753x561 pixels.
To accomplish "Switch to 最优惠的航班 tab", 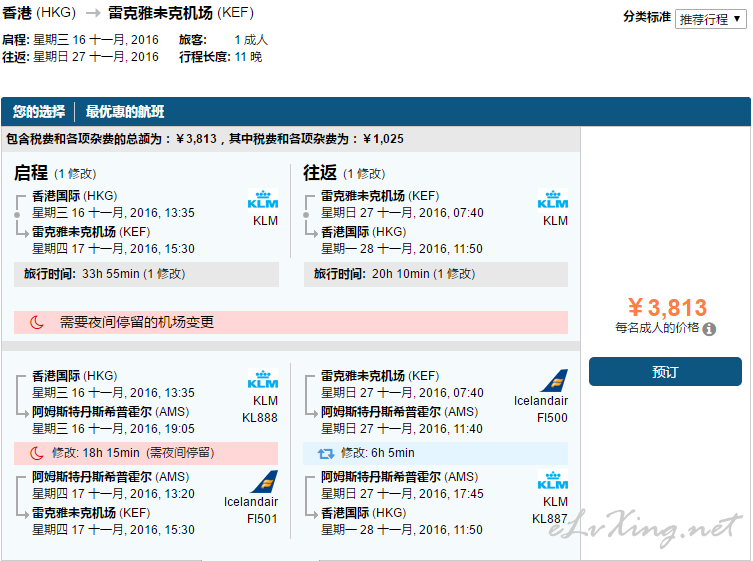I will [125, 112].
